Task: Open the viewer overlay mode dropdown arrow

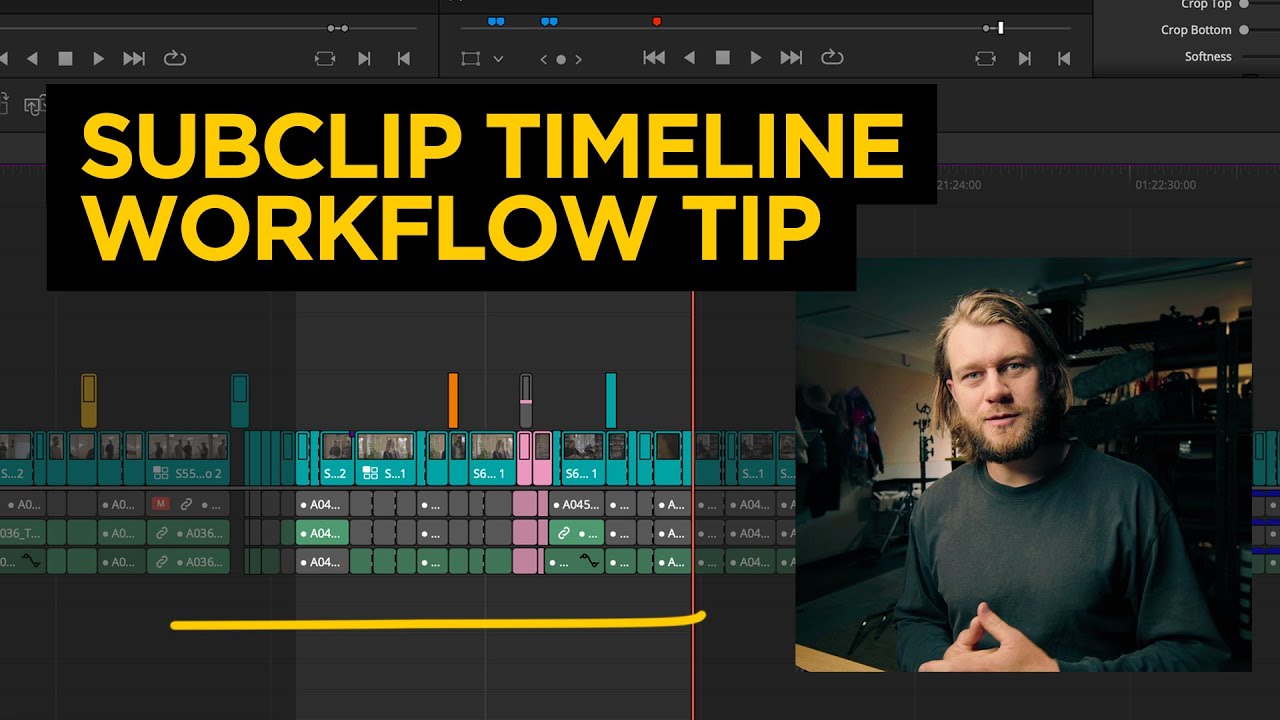Action: point(498,59)
